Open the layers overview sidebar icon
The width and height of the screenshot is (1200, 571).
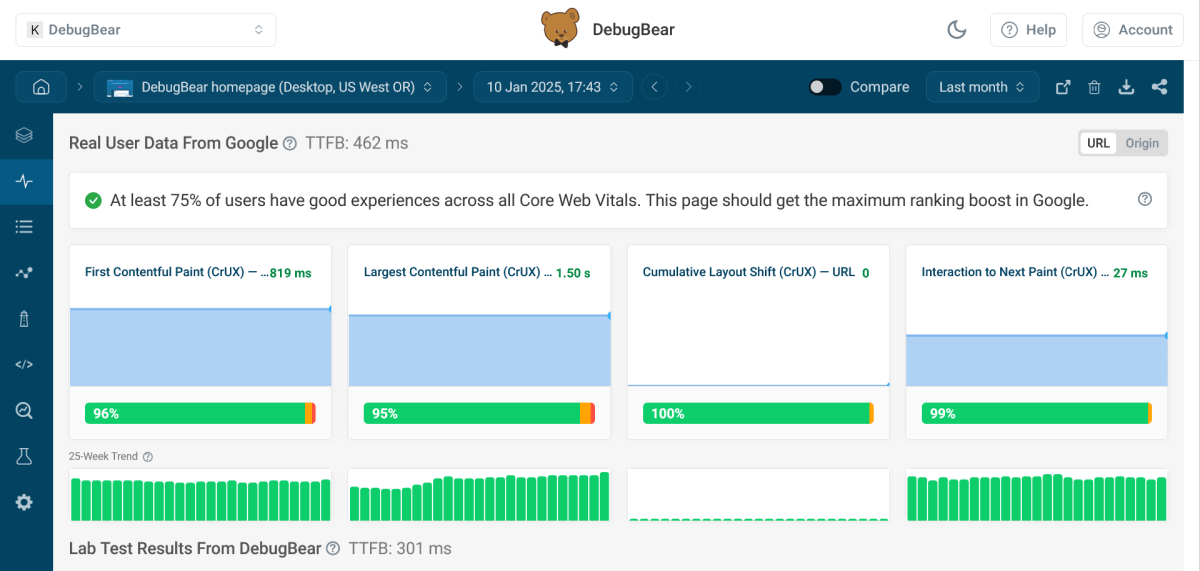tap(25, 135)
